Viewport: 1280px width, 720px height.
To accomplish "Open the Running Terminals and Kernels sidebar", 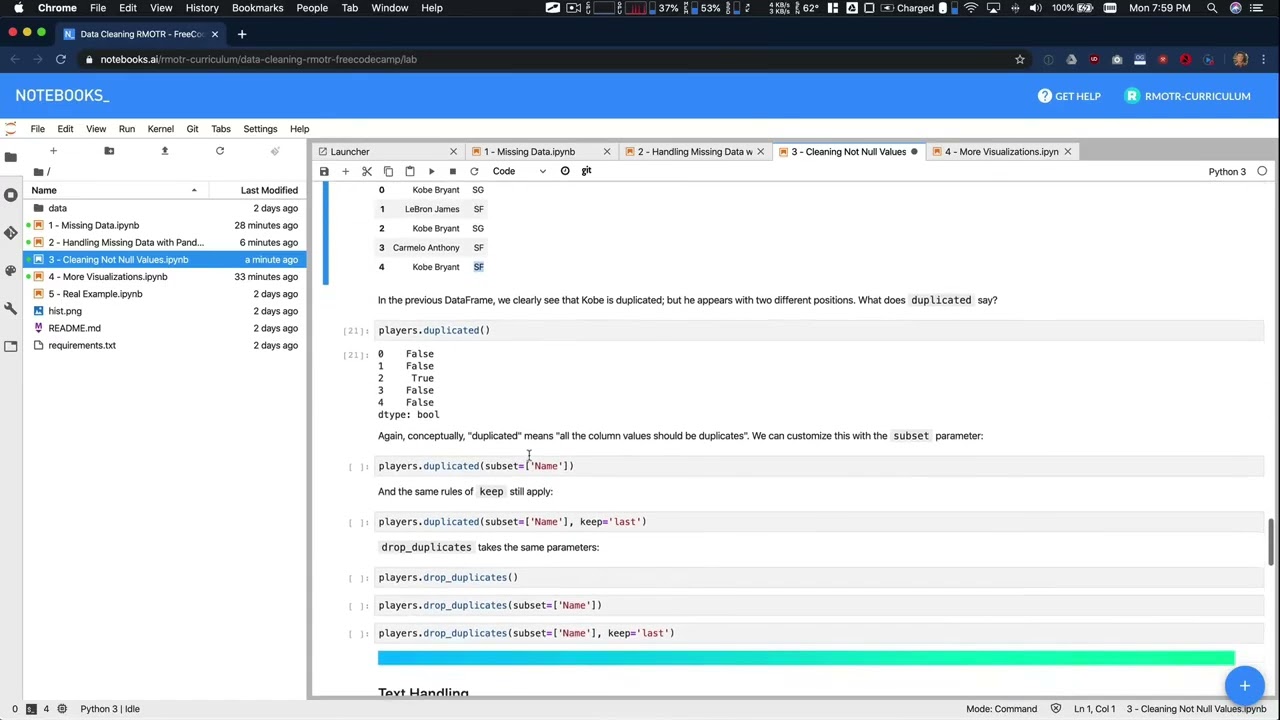I will (11, 194).
